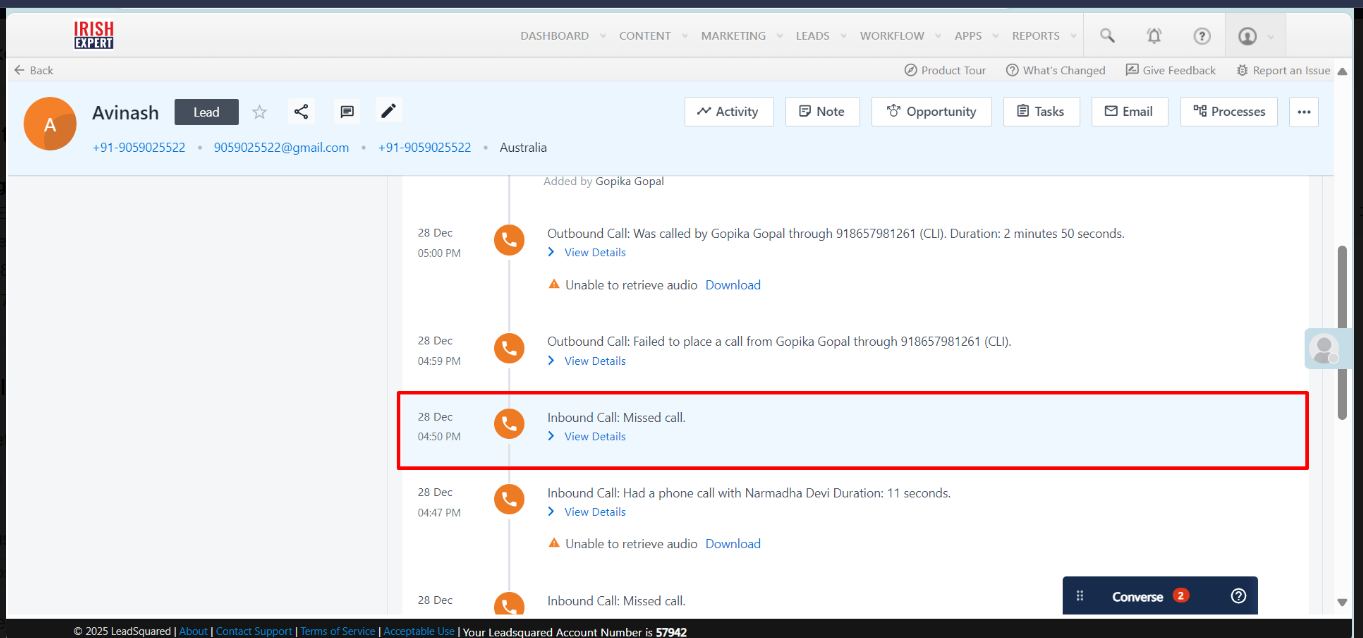Click the Converse unread badge 2
The height and width of the screenshot is (638, 1363).
point(1181,595)
